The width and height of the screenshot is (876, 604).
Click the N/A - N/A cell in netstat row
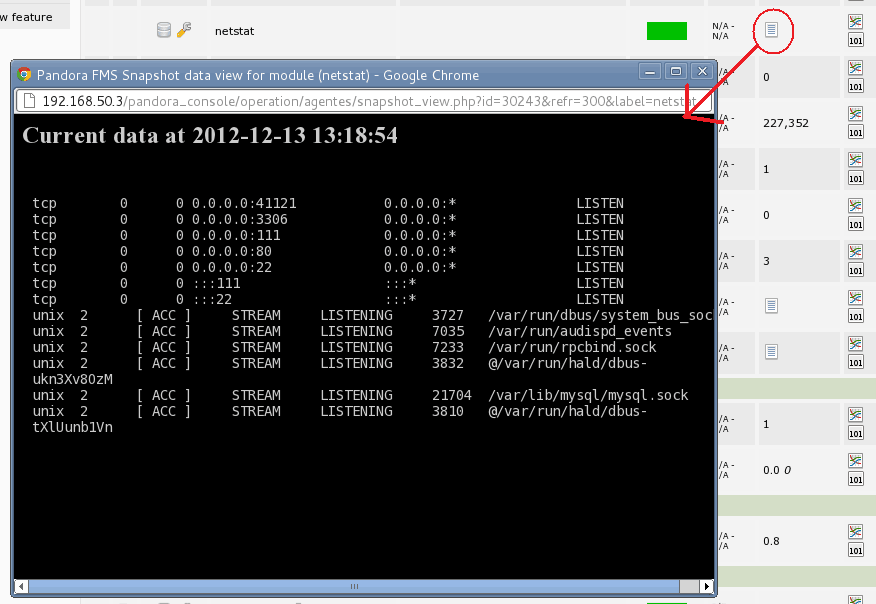[723, 31]
